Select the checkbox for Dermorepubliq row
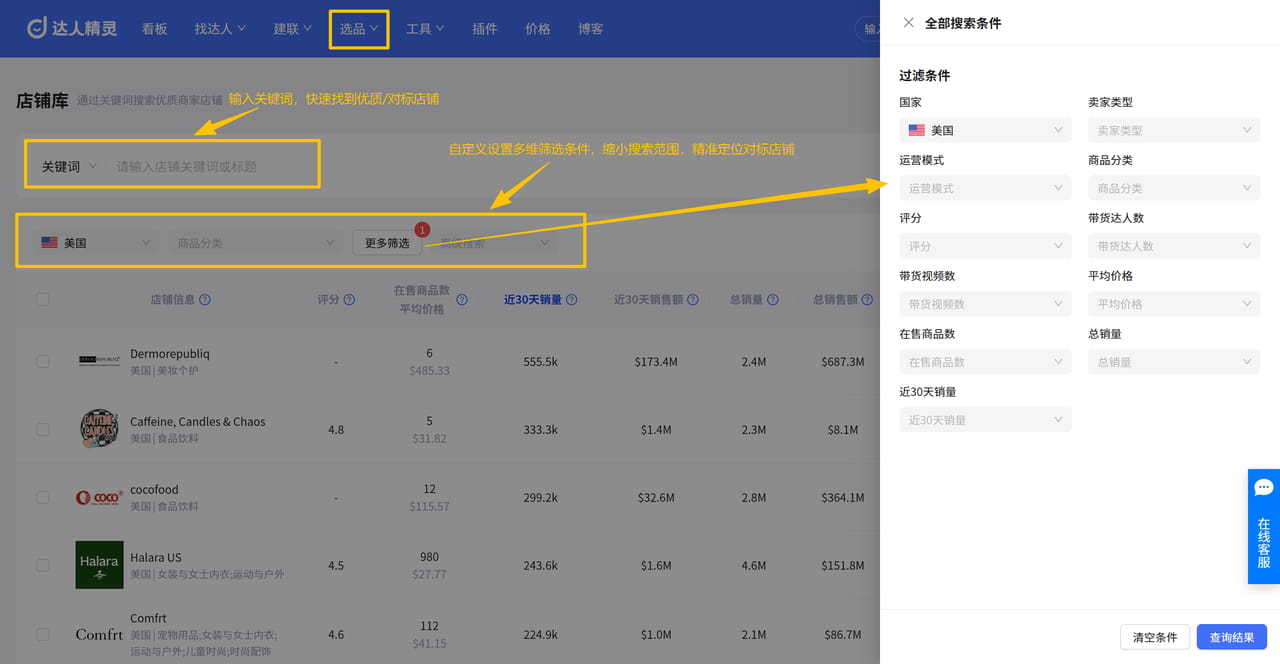This screenshot has height=664, width=1280. point(42,361)
